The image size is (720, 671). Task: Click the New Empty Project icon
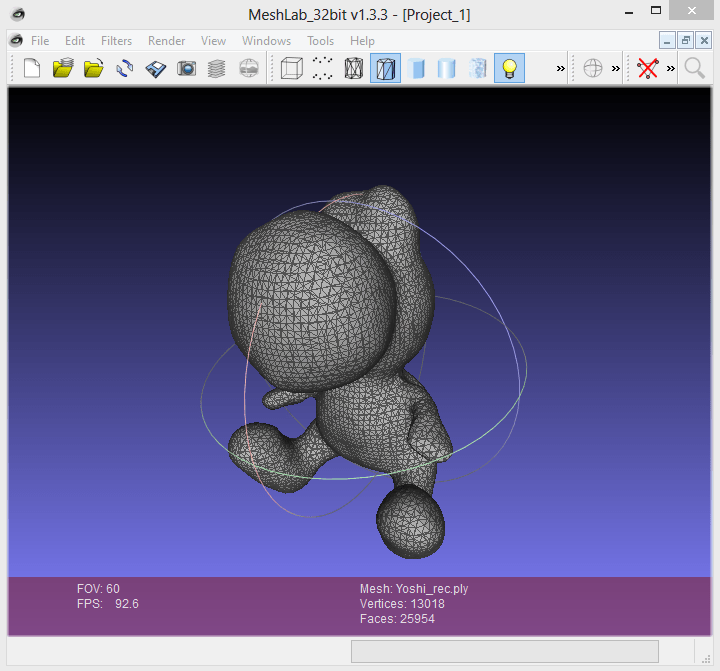tap(32, 69)
